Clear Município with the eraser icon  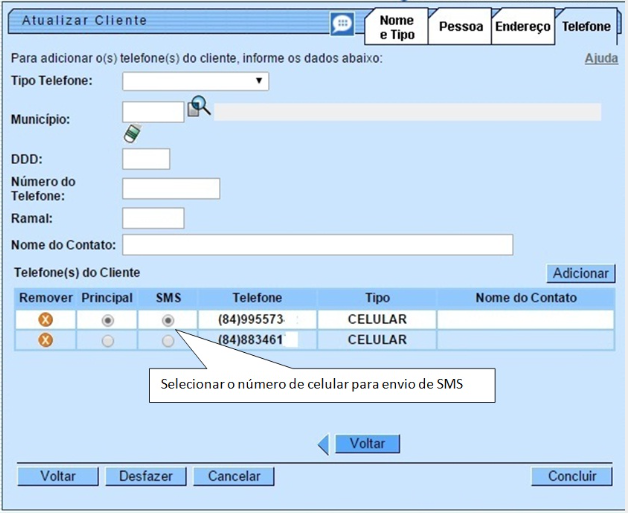(132, 133)
